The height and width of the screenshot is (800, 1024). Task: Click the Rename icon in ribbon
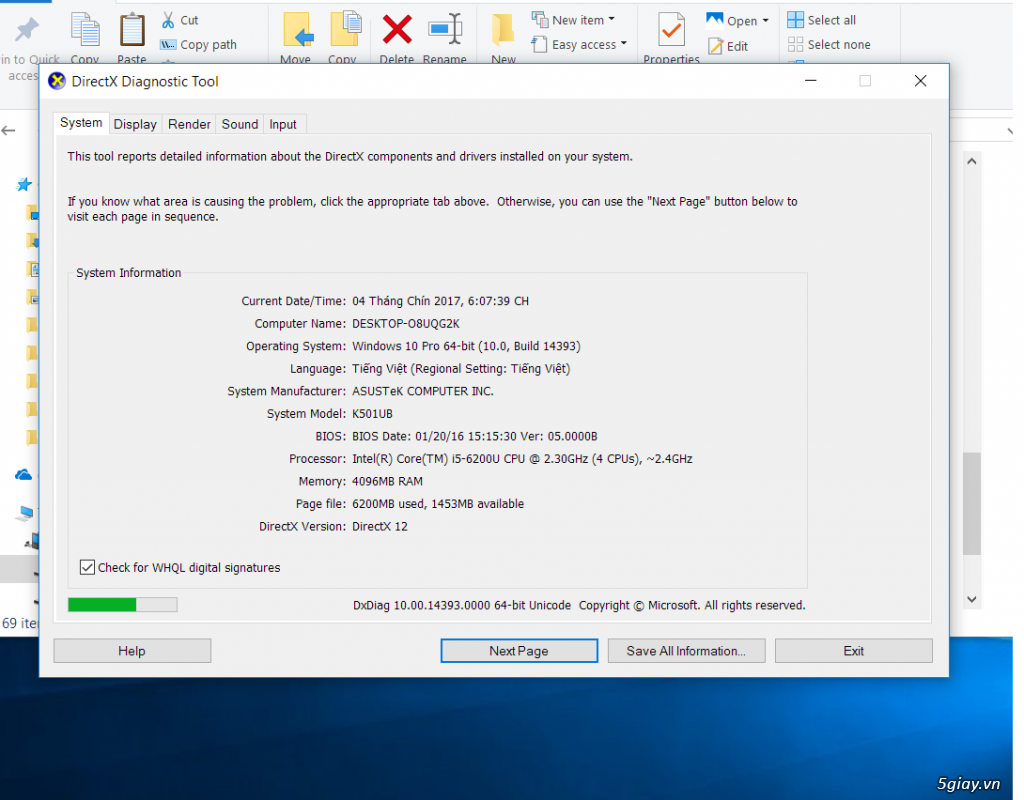pos(445,30)
